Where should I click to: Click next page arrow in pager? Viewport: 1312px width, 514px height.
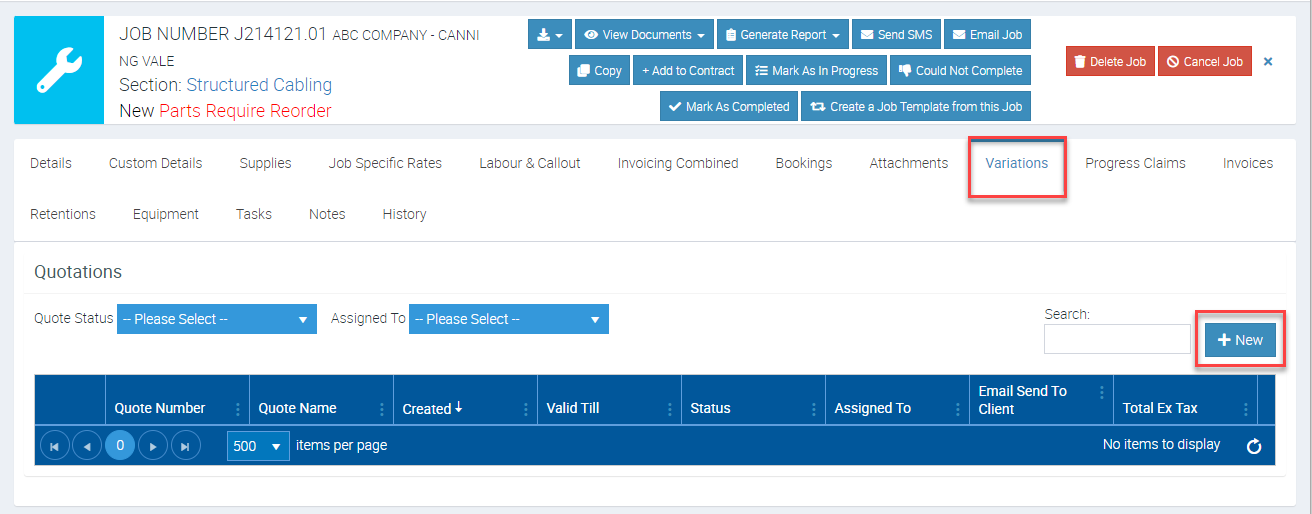153,446
